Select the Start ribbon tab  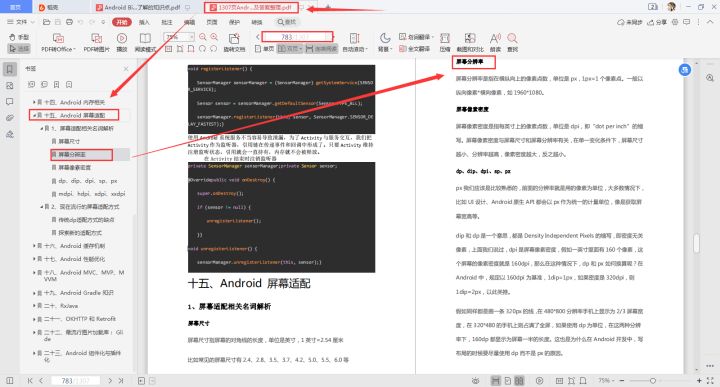[x=122, y=22]
